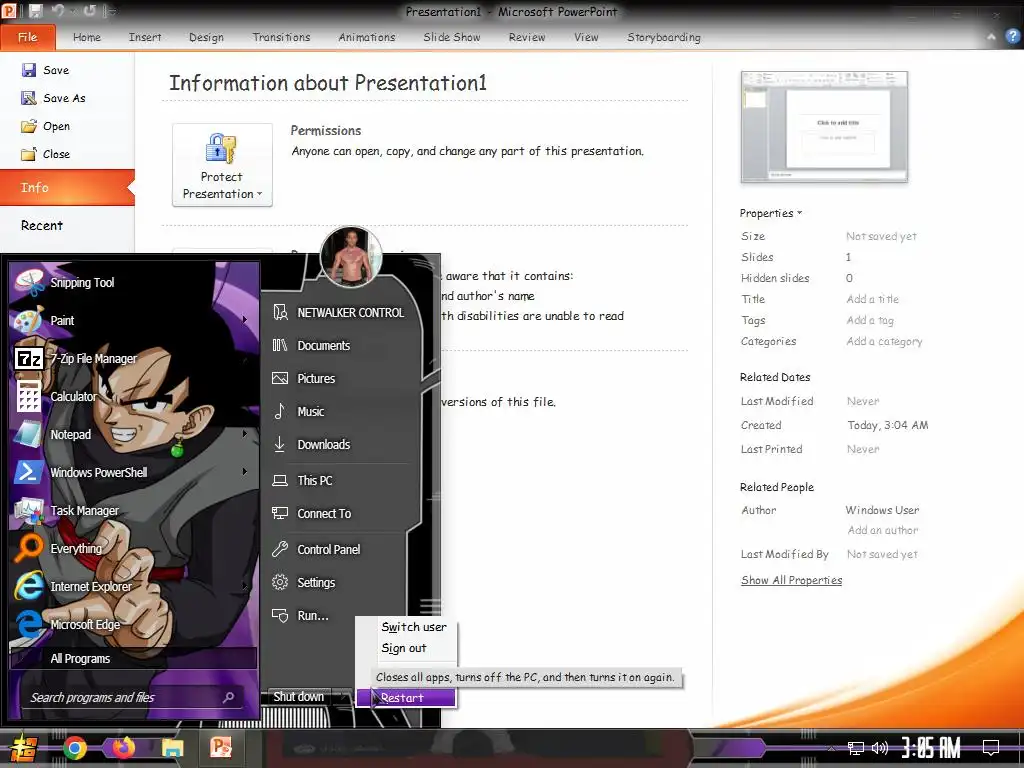Image resolution: width=1024 pixels, height=768 pixels.
Task: Click the presentation preview thumbnail
Action: click(x=824, y=126)
